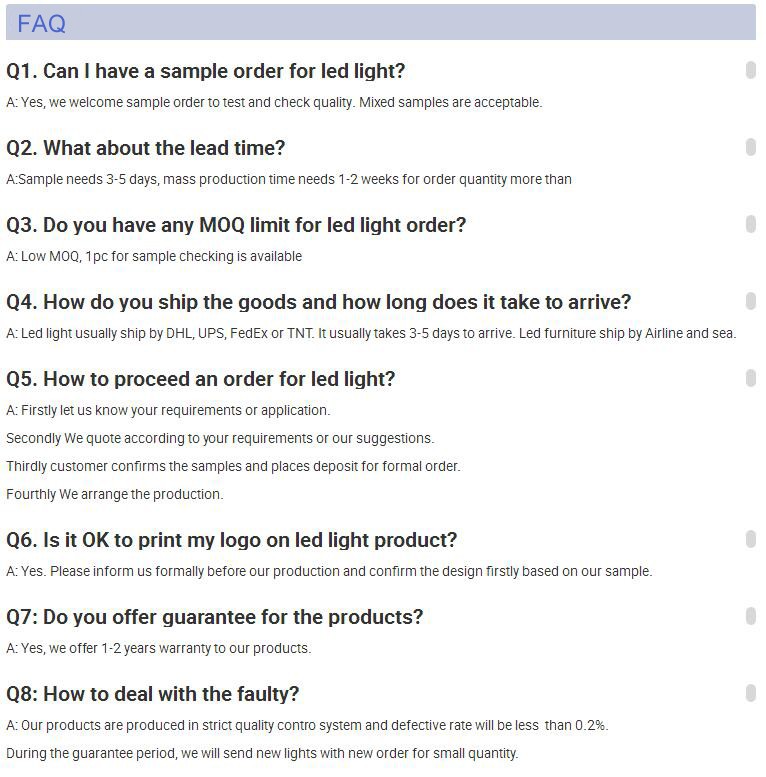Click the gray pill marker next to Q2
The image size is (766, 777).
(750, 147)
